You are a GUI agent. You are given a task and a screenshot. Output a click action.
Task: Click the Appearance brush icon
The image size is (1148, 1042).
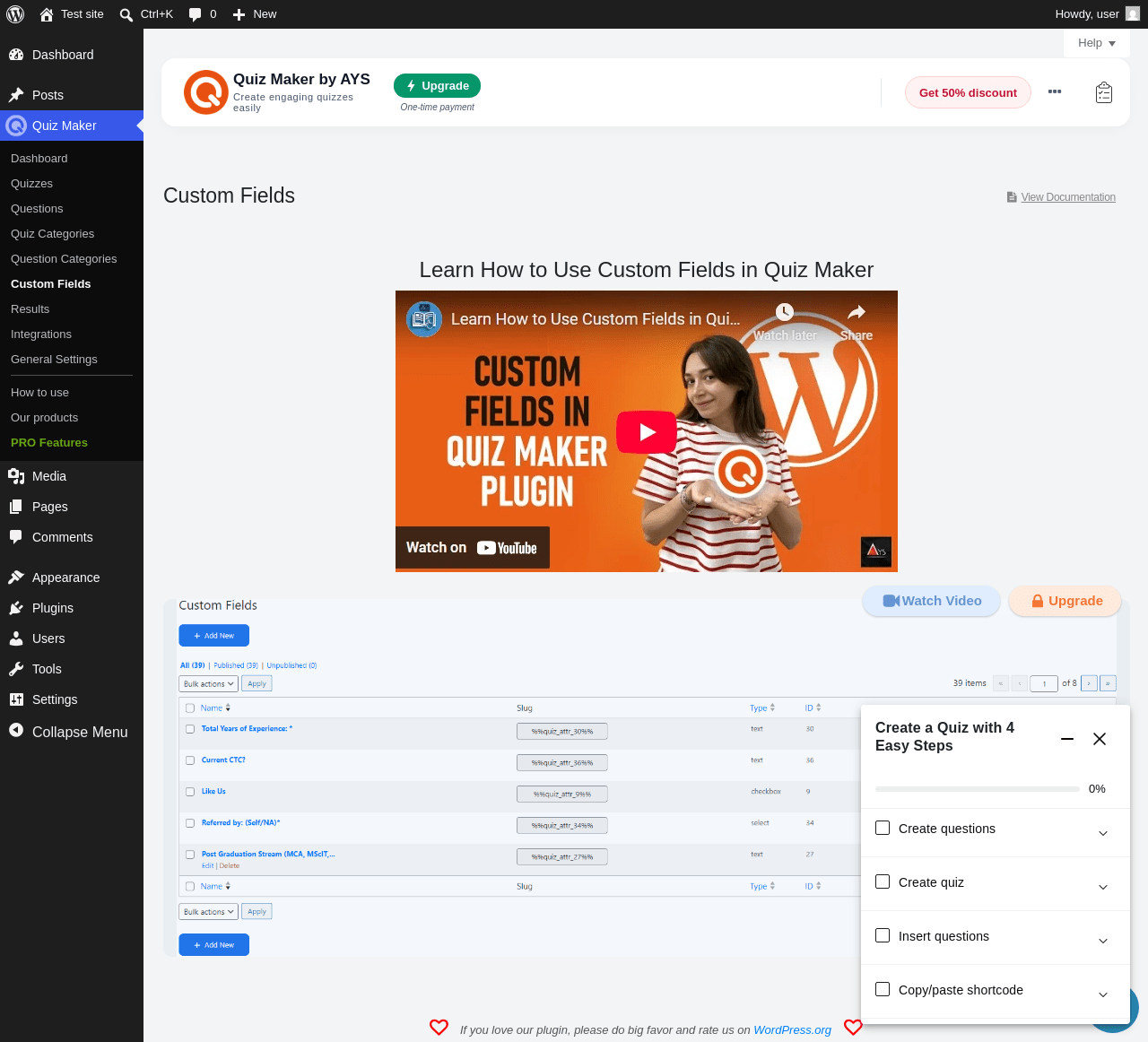(x=16, y=577)
